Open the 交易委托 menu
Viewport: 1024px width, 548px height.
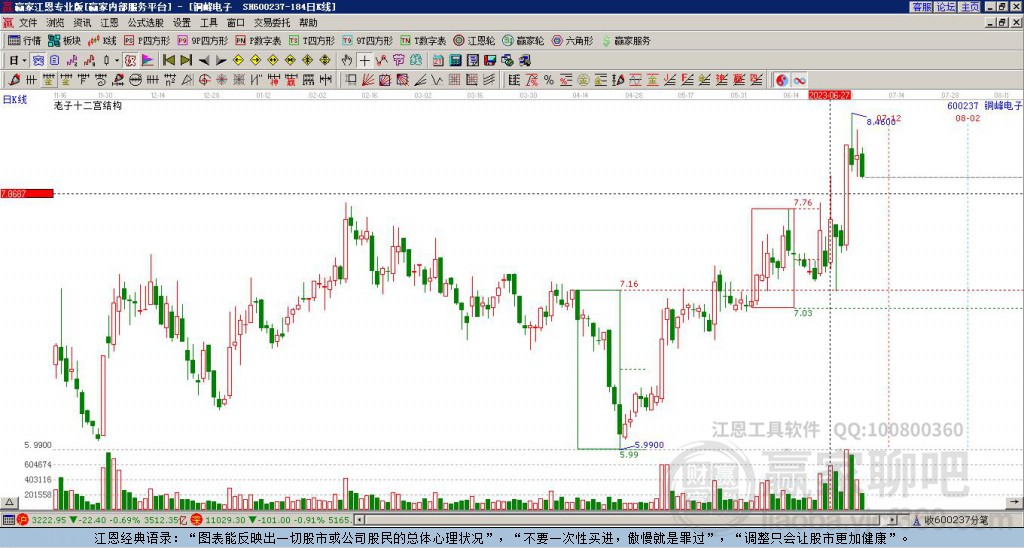pyautogui.click(x=272, y=23)
